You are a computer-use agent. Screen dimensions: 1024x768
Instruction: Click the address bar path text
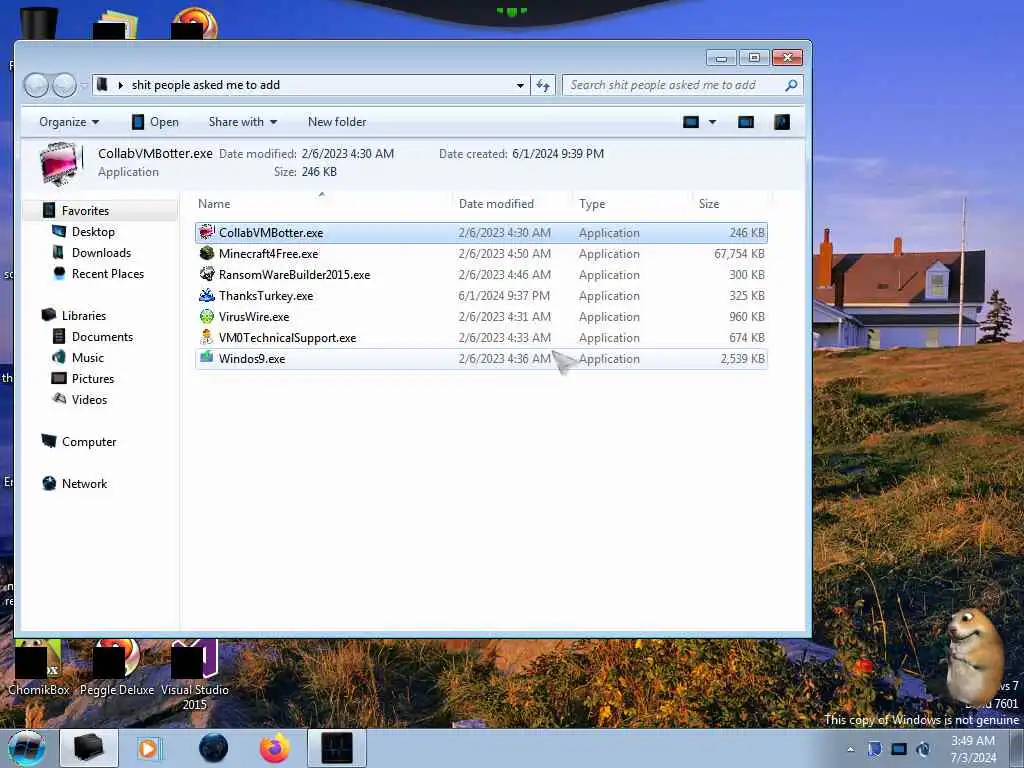206,85
